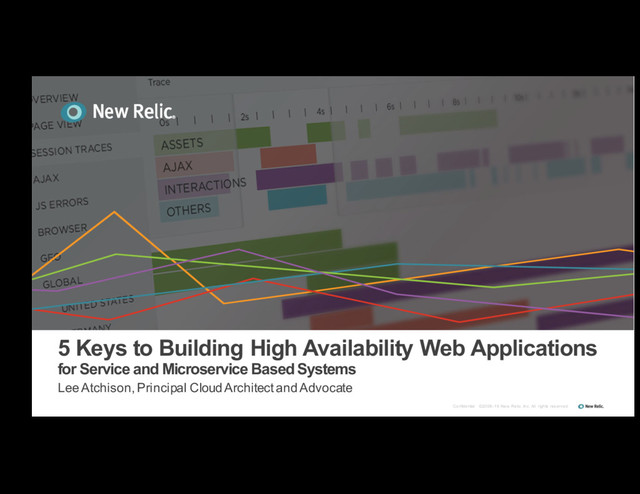Select the title '5 Keys to Building High Availability Web Applications'
The width and height of the screenshot is (640, 494).
[x=327, y=348]
